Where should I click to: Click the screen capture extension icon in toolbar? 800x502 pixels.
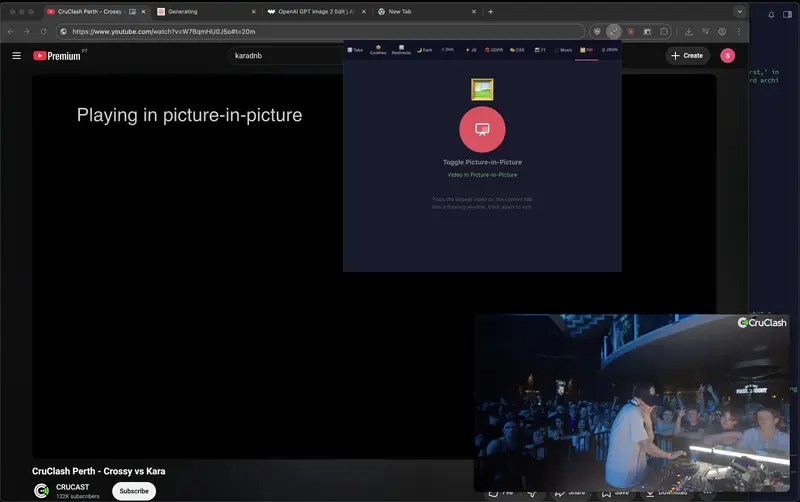(x=647, y=32)
